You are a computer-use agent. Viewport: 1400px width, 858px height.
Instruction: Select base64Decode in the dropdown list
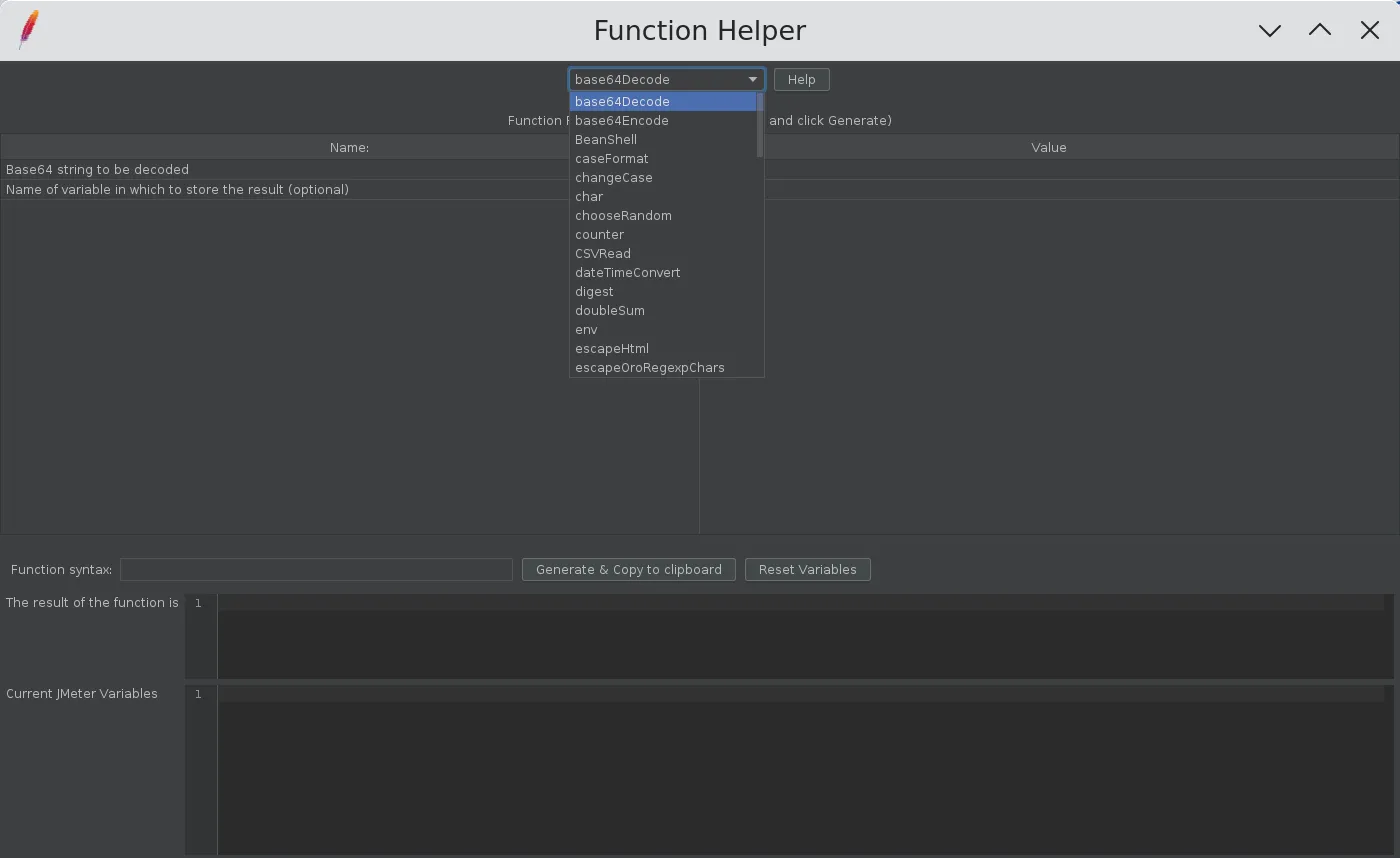[663, 102]
